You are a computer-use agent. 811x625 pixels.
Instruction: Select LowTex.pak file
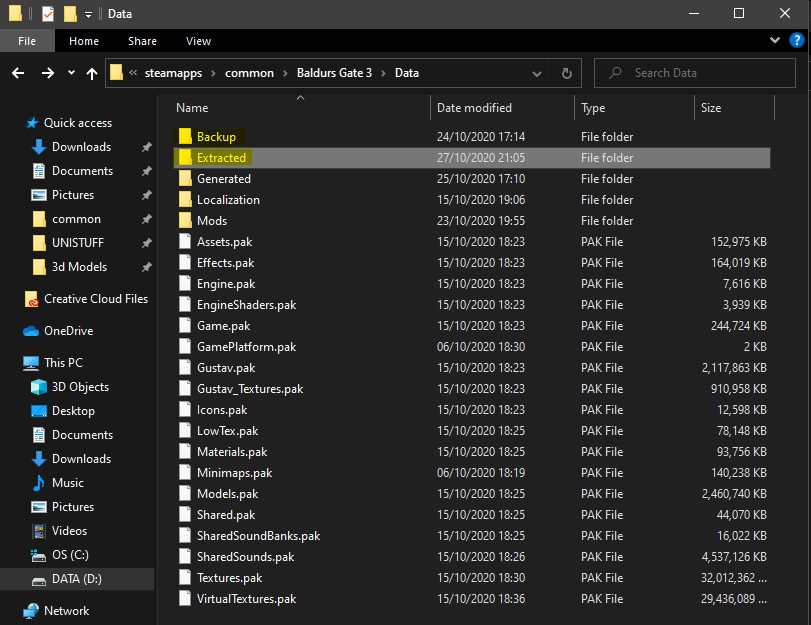coord(227,430)
